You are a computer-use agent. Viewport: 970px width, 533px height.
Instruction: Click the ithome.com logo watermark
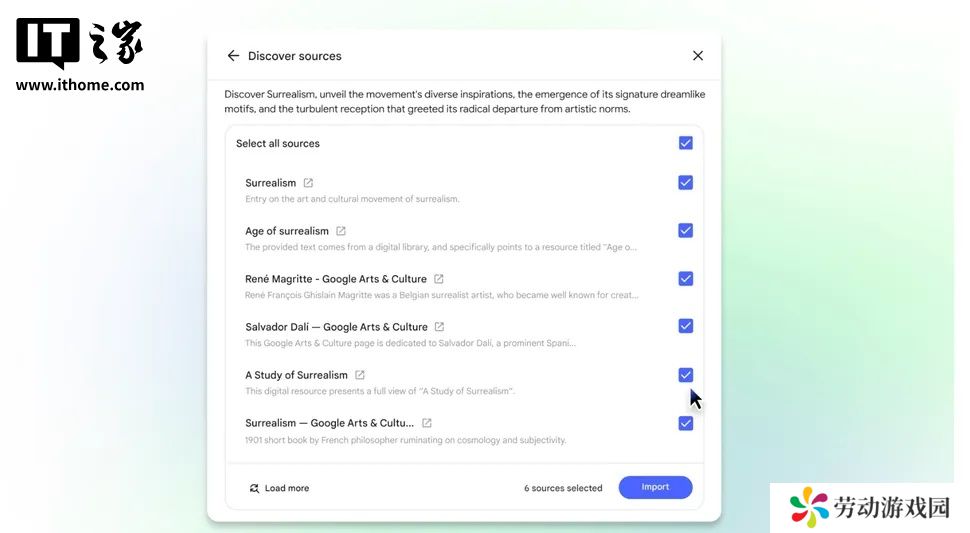80,56
